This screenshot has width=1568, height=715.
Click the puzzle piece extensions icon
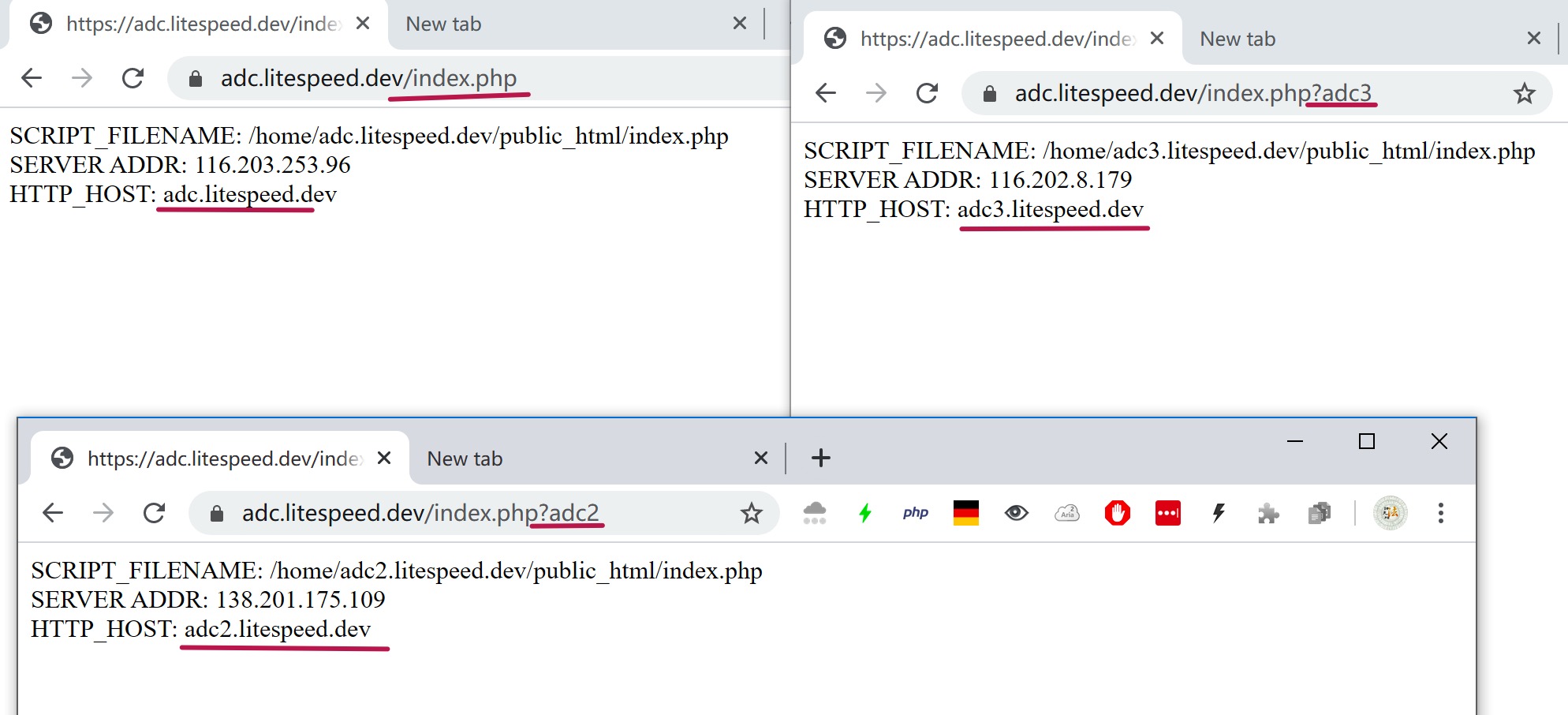pos(1268,514)
